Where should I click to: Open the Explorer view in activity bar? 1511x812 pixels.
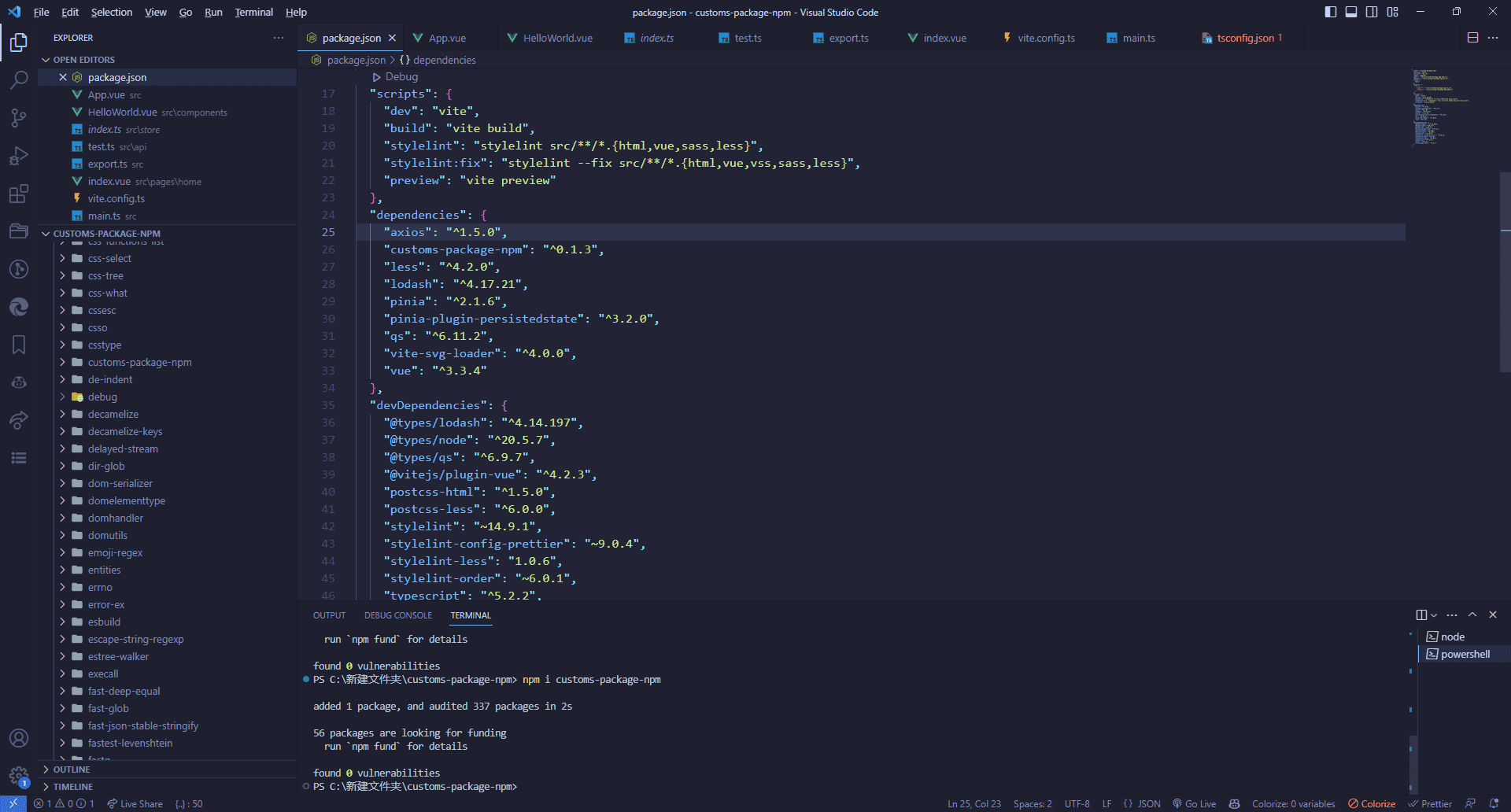tap(19, 42)
